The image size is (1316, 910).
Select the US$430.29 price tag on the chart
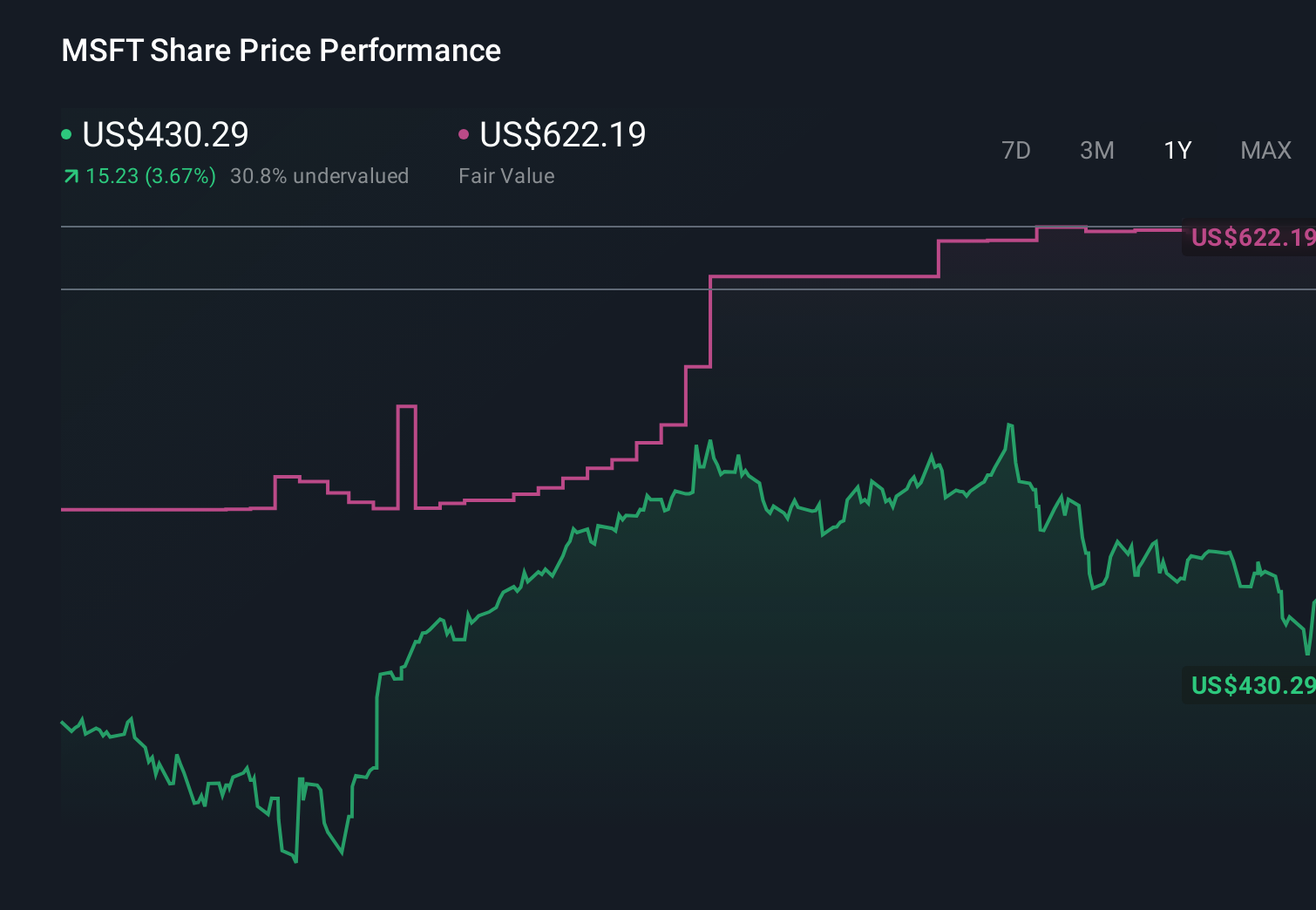click(1251, 687)
